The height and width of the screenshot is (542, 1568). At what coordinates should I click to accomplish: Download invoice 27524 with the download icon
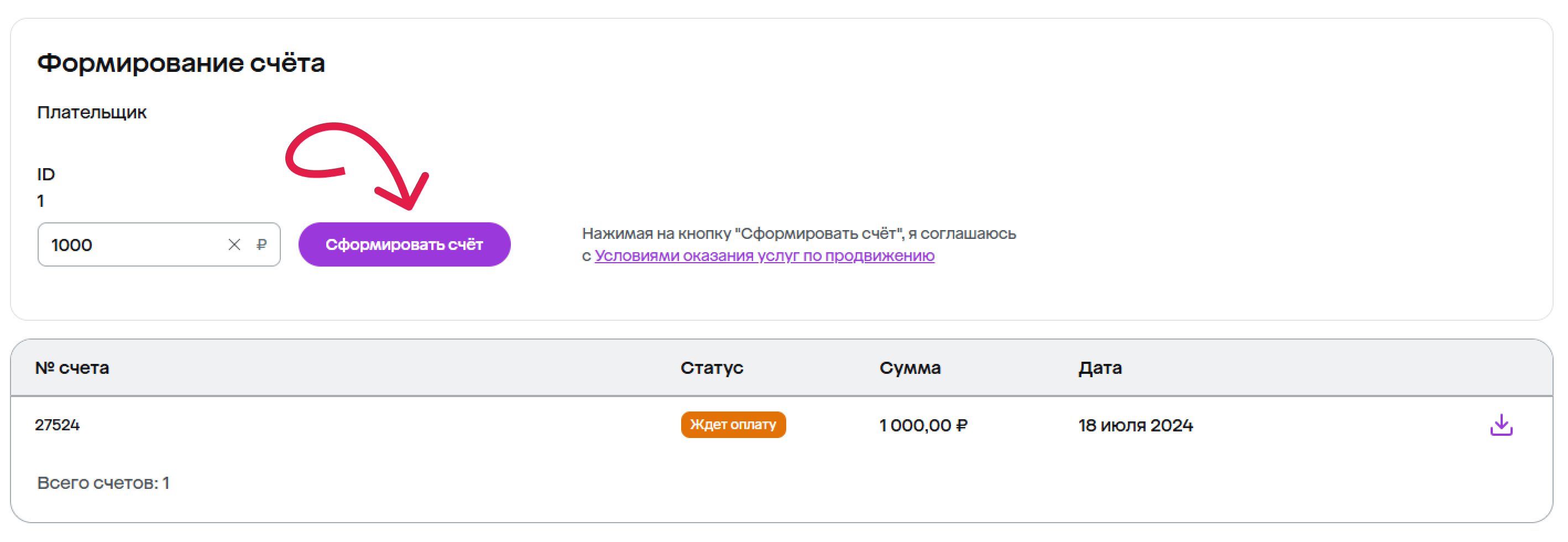(1501, 425)
